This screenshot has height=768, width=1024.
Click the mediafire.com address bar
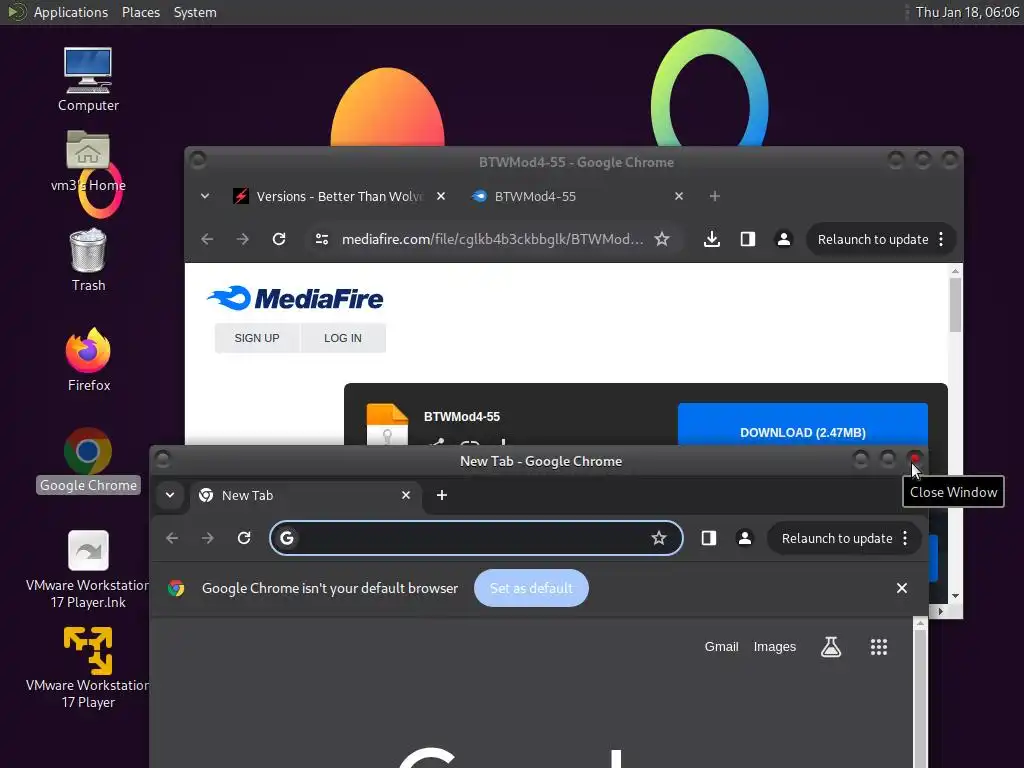coord(492,239)
